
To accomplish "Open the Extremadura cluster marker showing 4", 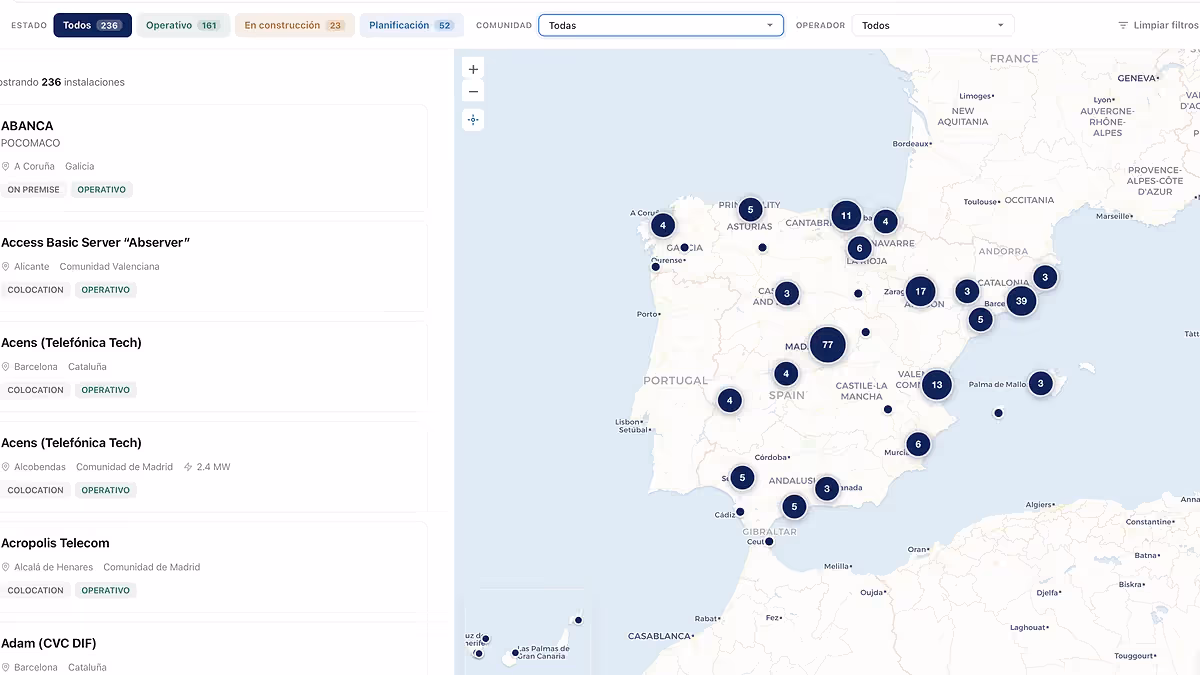I will 729,400.
